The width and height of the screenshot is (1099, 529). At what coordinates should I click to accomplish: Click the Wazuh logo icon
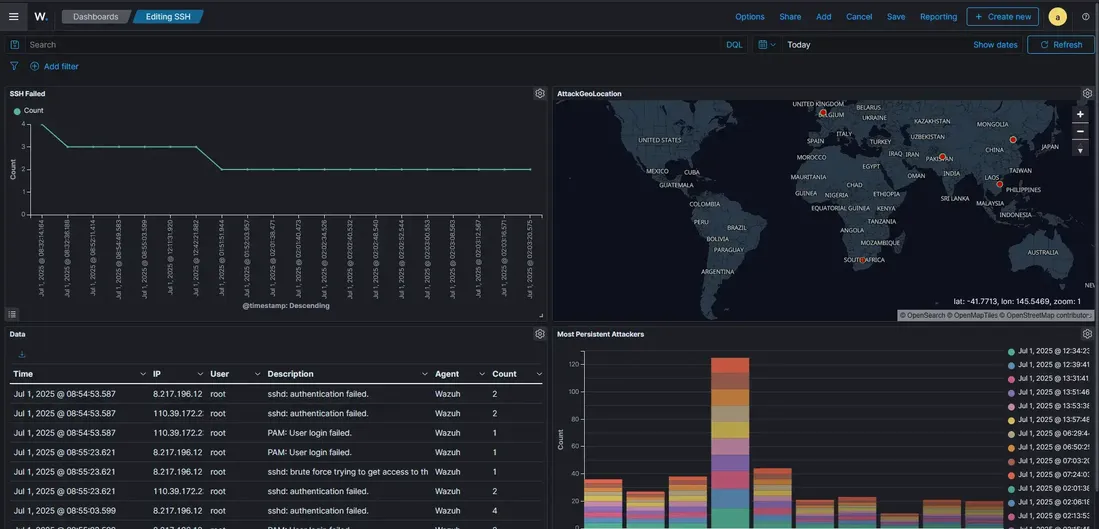(41, 17)
